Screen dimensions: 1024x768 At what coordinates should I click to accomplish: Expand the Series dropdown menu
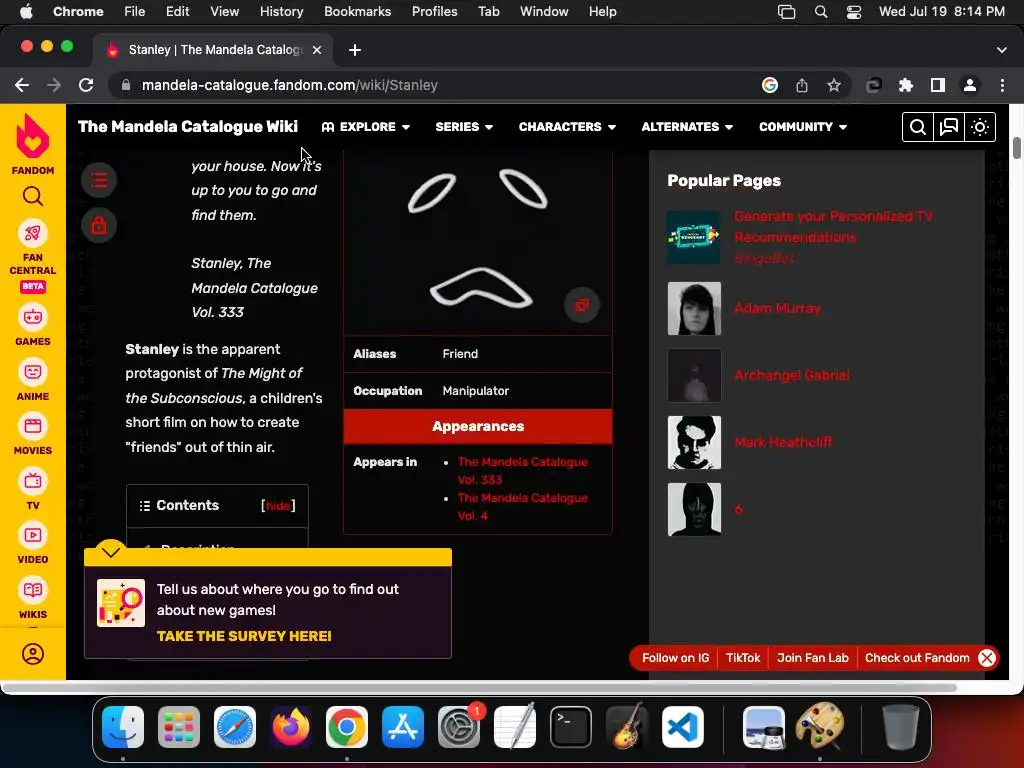coord(464,127)
